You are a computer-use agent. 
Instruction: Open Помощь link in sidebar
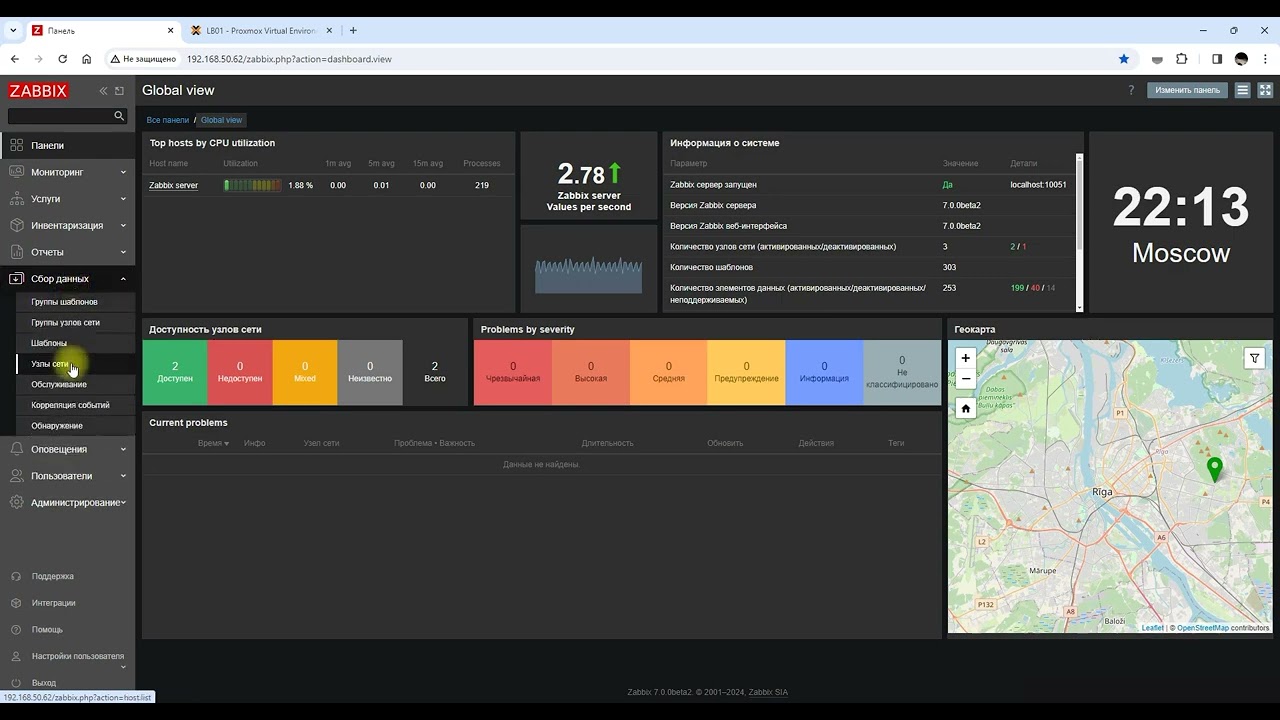pos(47,630)
